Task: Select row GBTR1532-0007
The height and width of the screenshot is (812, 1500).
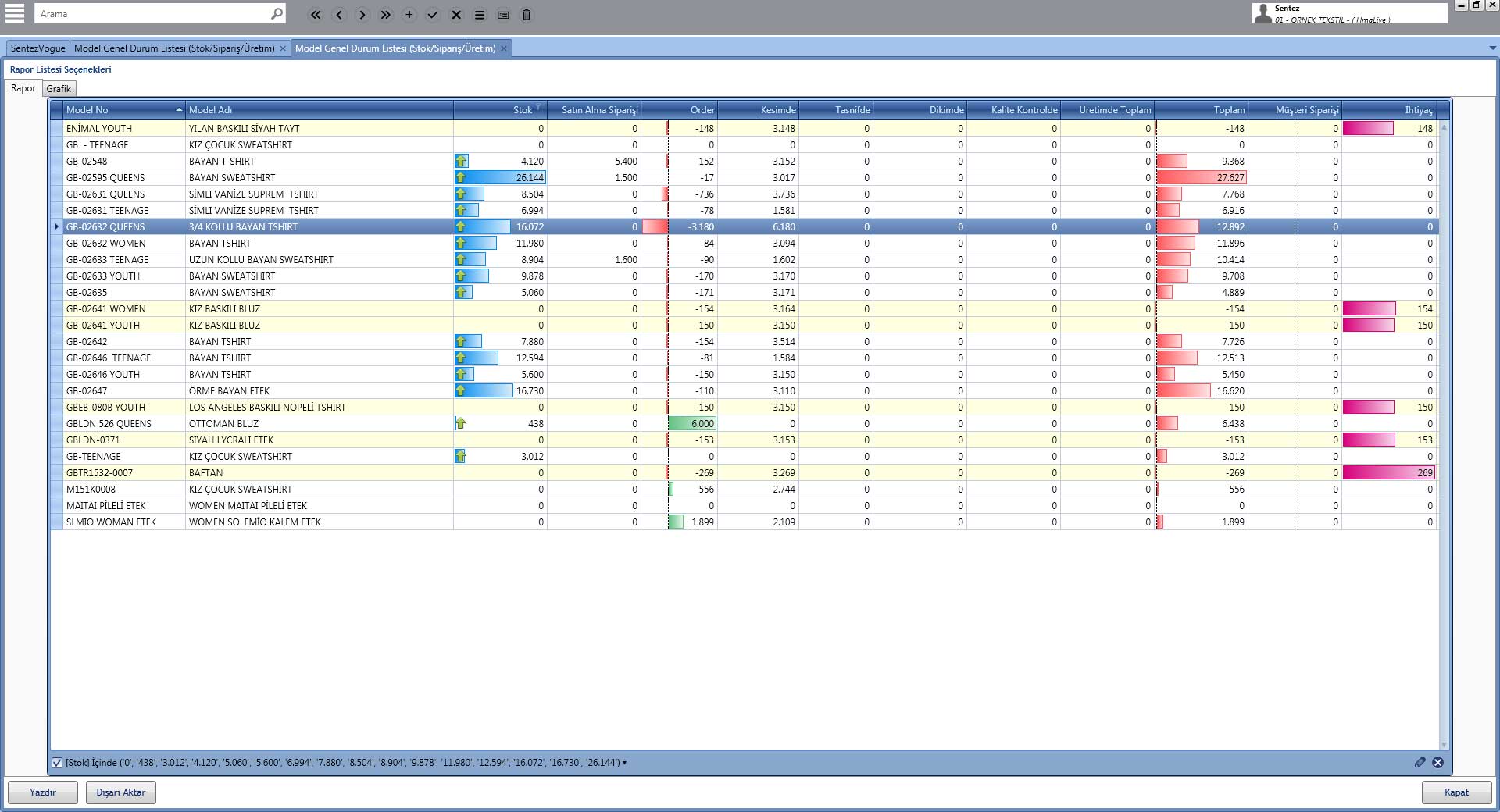Action: tap(745, 472)
